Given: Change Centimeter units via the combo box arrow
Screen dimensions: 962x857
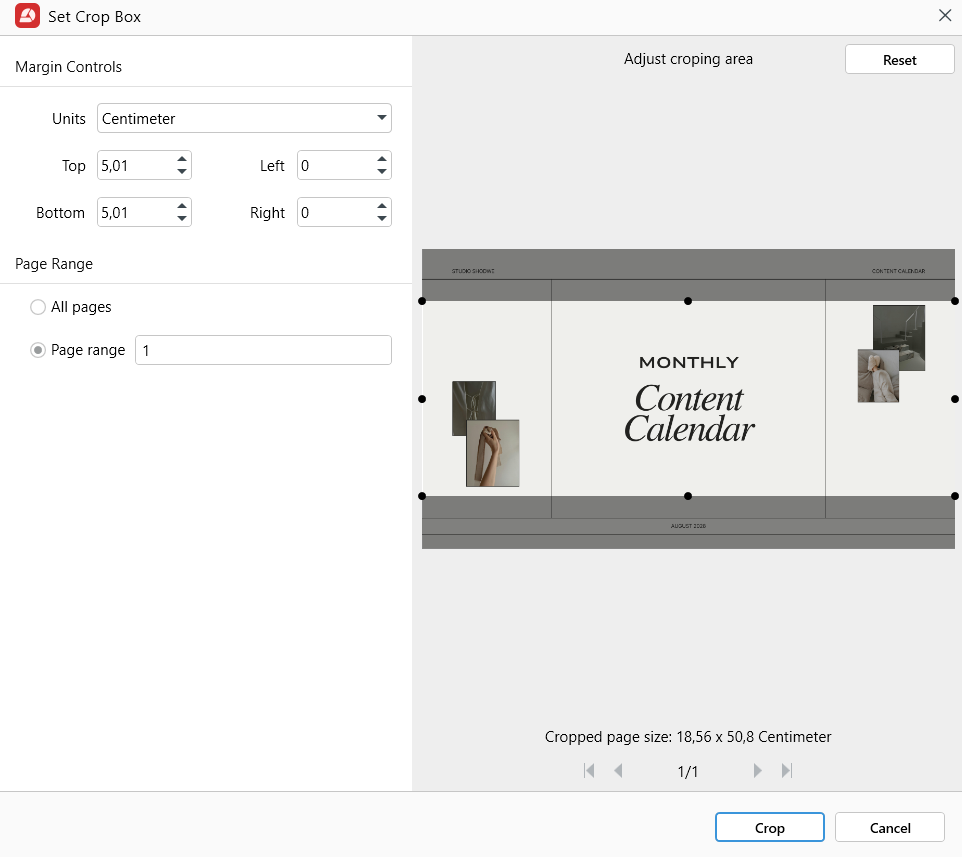Looking at the screenshot, I should [381, 118].
